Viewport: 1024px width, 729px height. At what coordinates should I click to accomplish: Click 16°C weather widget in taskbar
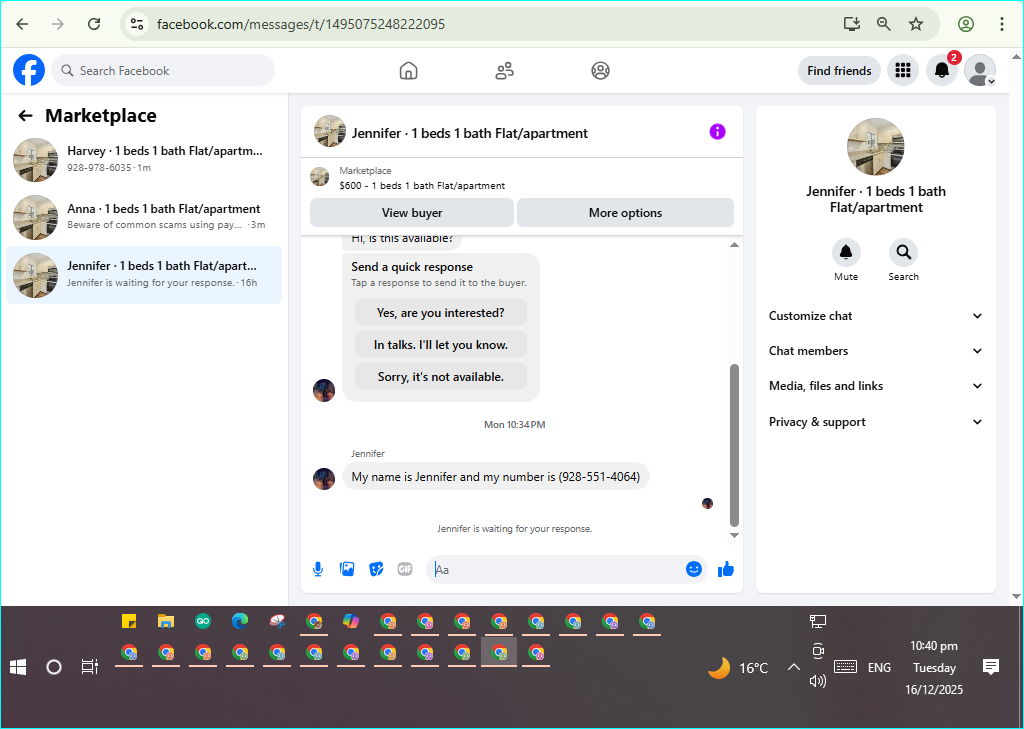click(738, 668)
